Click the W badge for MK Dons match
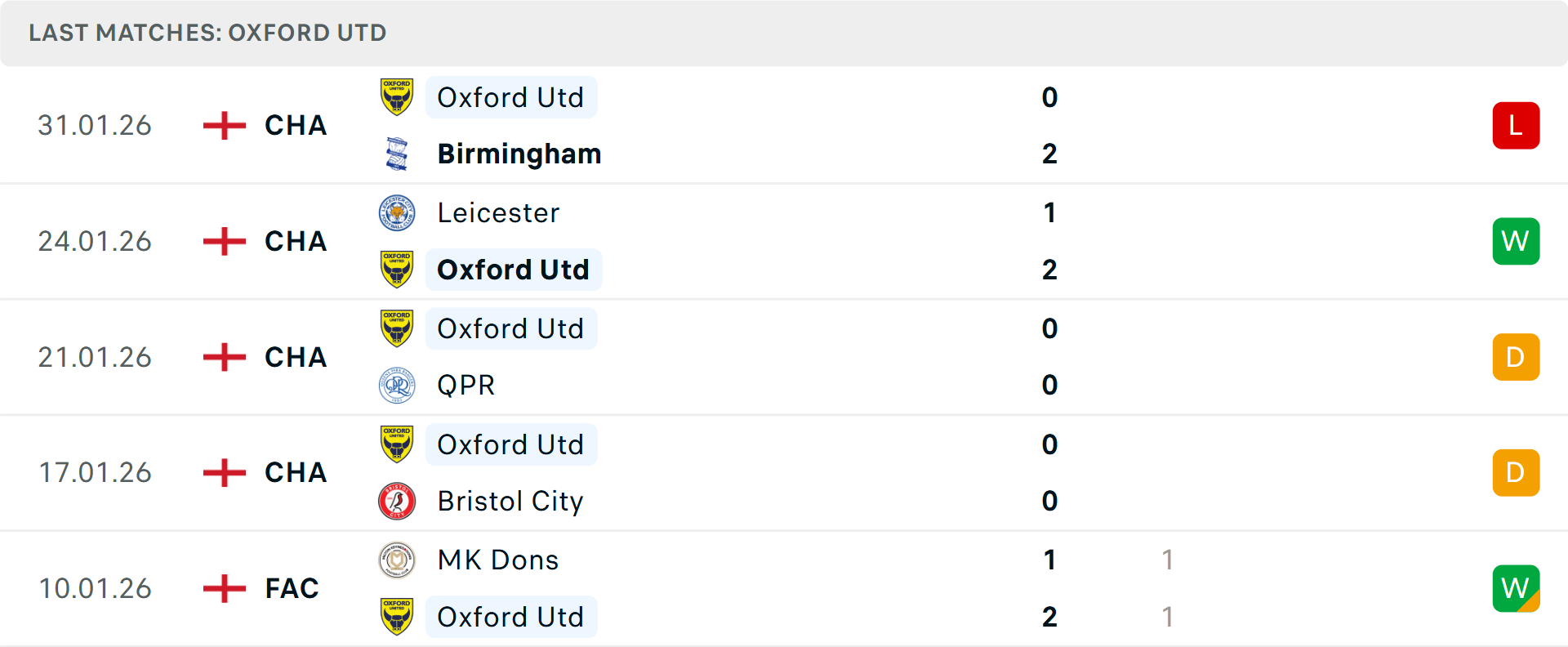This screenshot has width=1568, height=647. (x=1516, y=588)
